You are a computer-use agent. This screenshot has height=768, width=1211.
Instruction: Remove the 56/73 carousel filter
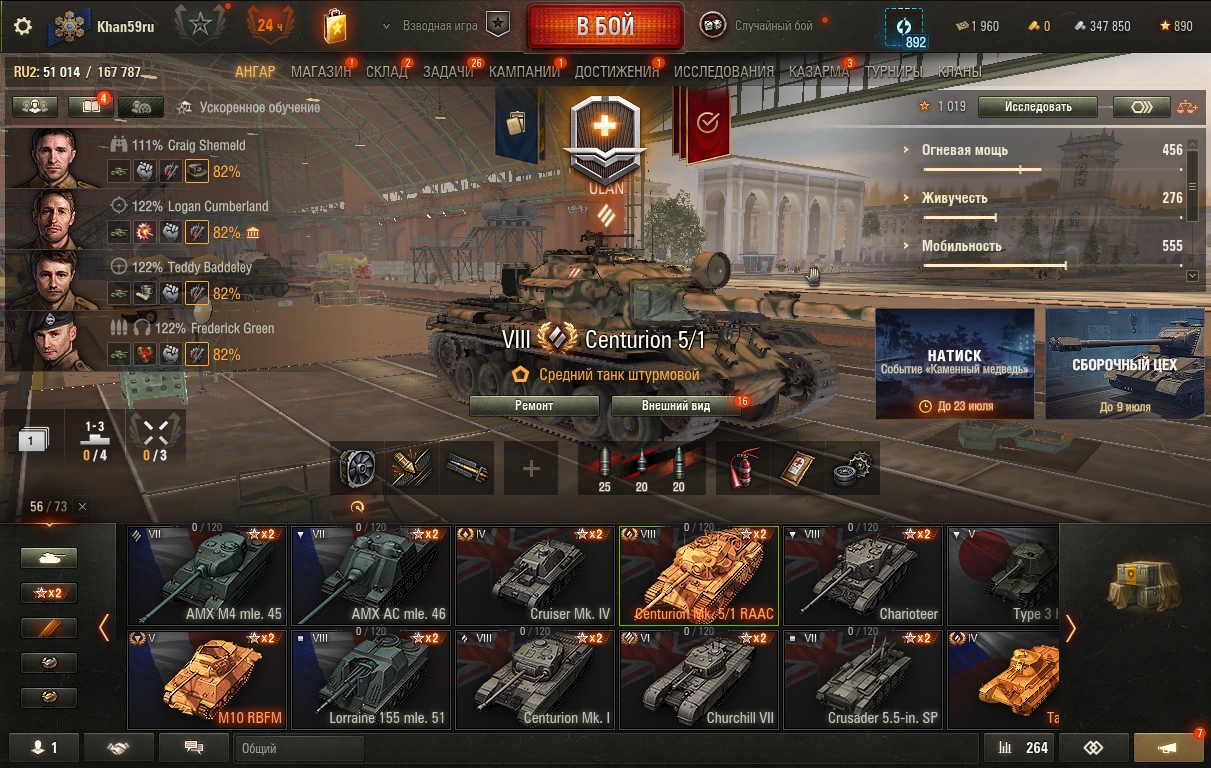click(x=82, y=507)
